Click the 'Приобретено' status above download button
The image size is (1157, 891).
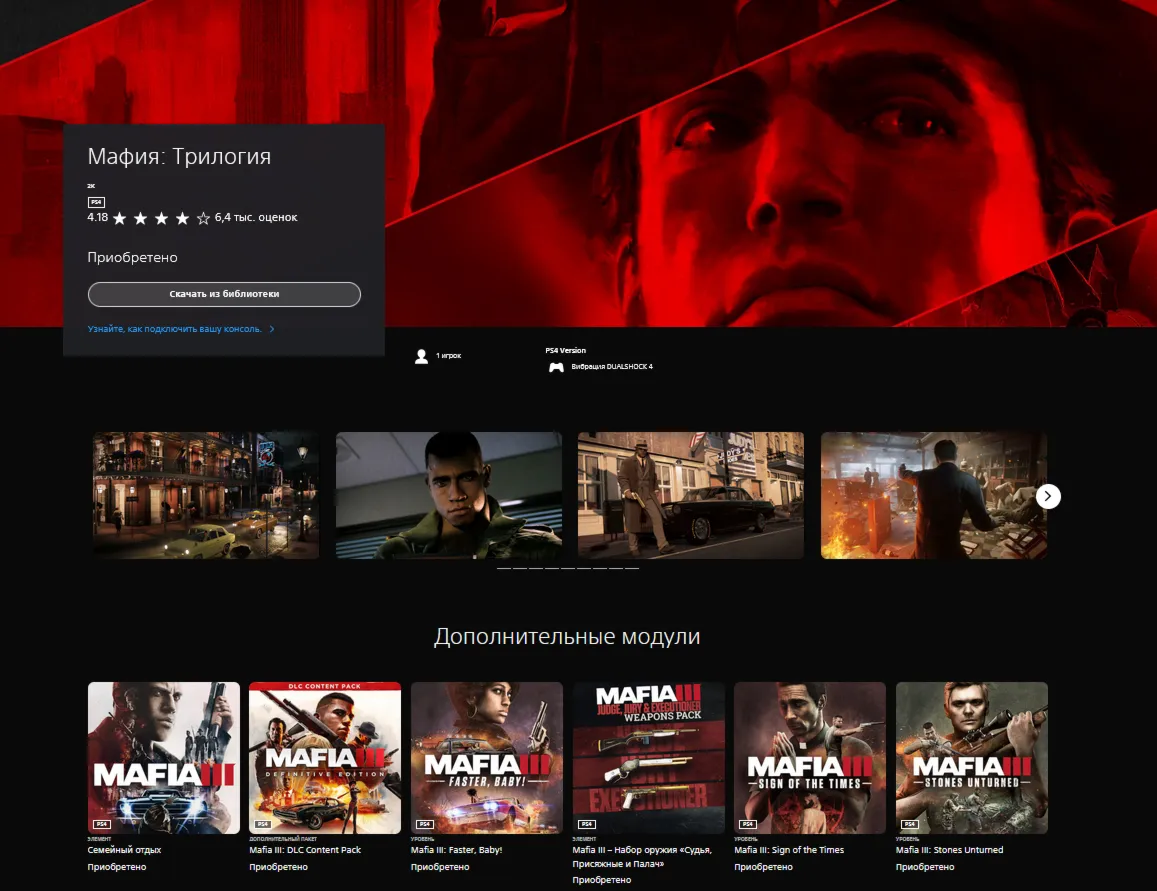pyautogui.click(x=132, y=257)
